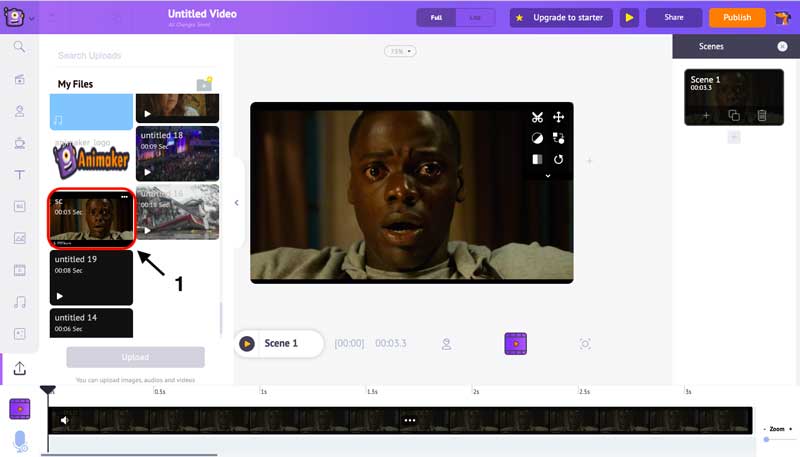Image resolution: width=800 pixels, height=457 pixels.
Task: Open the zoom percentage dropdown
Action: [x=400, y=51]
